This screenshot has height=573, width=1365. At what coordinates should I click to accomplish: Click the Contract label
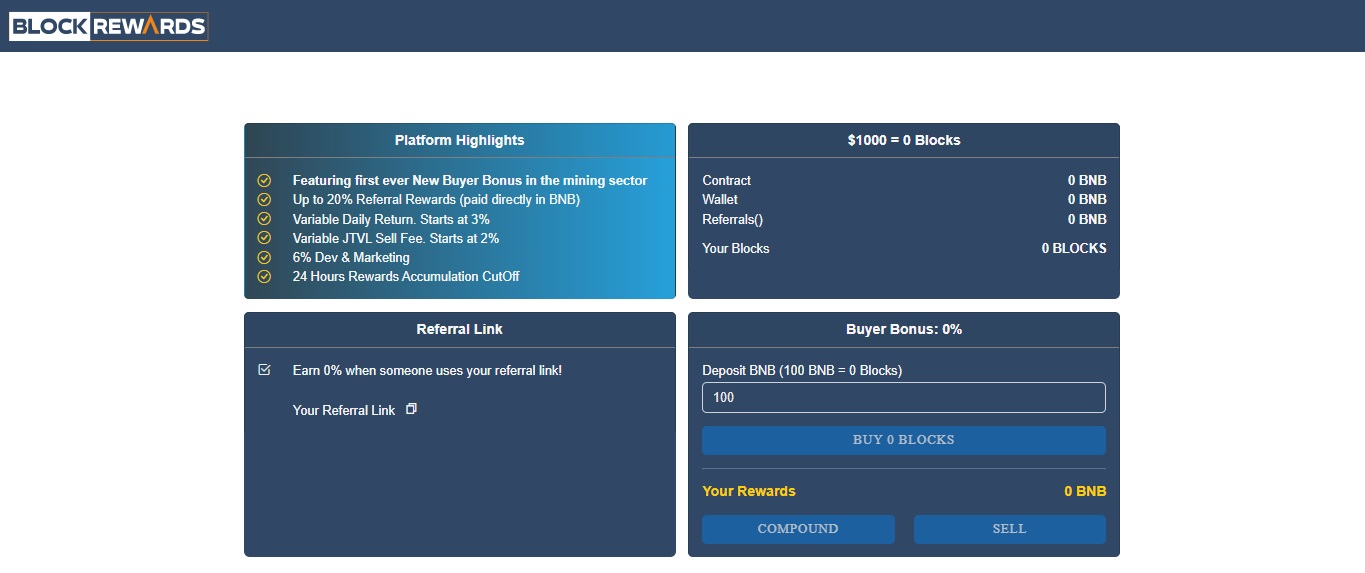(727, 181)
